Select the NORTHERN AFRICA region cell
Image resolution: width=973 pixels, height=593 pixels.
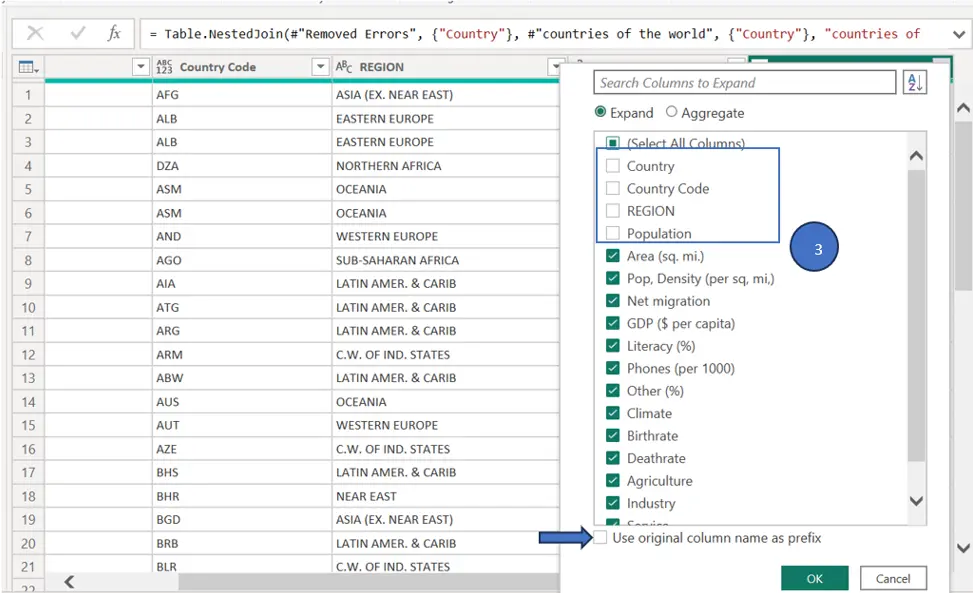[446, 166]
